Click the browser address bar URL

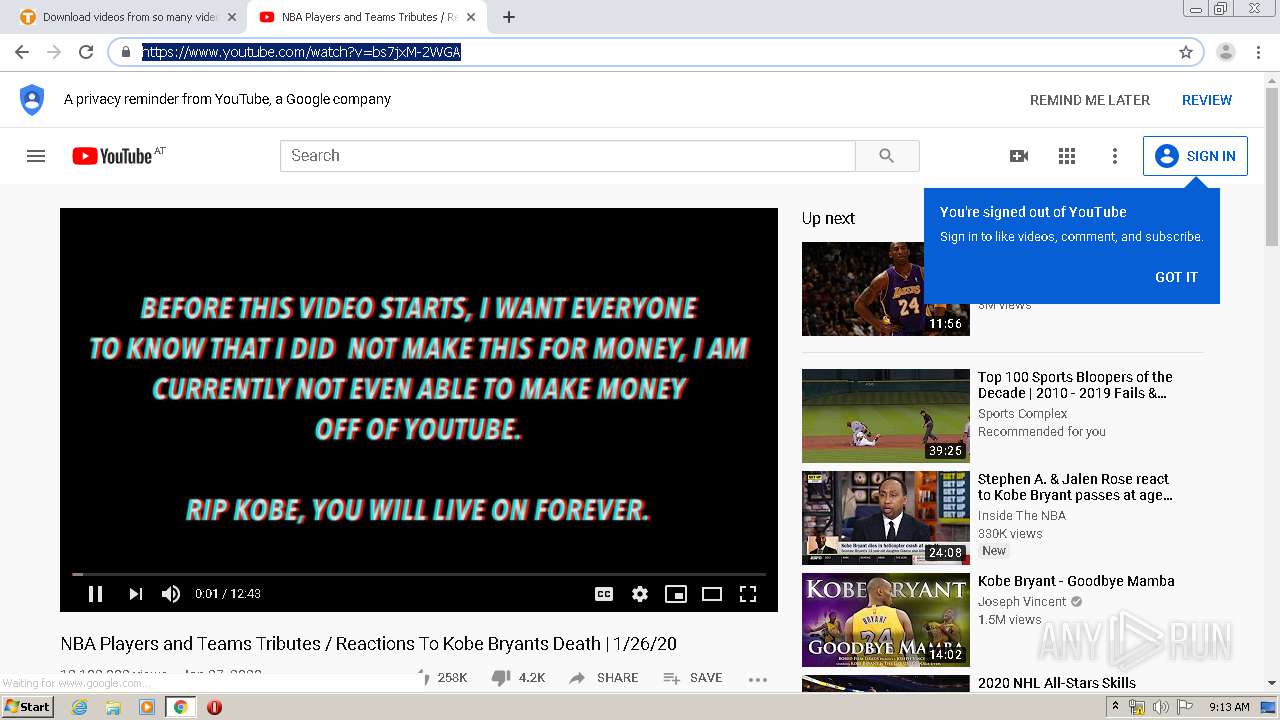coord(301,52)
